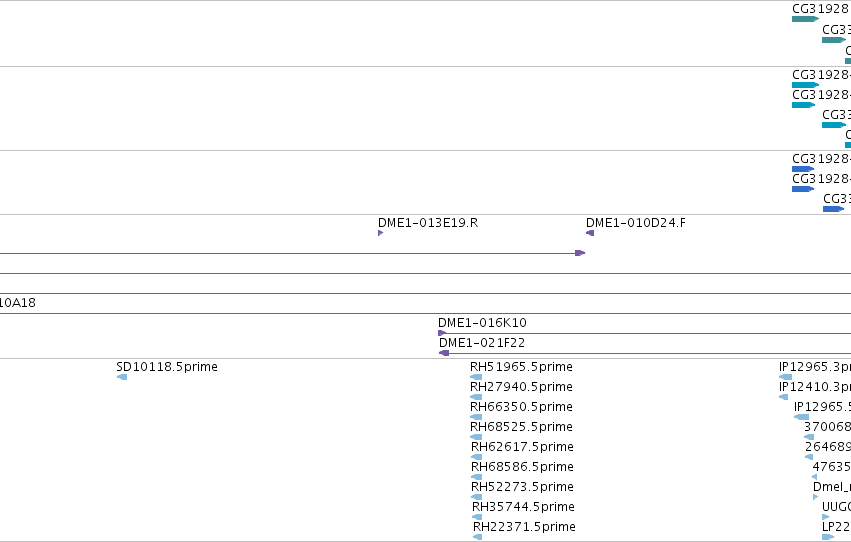Viewport: 851px width, 542px height.
Task: Select the long BAC line's end arrowhead
Action: [580, 253]
